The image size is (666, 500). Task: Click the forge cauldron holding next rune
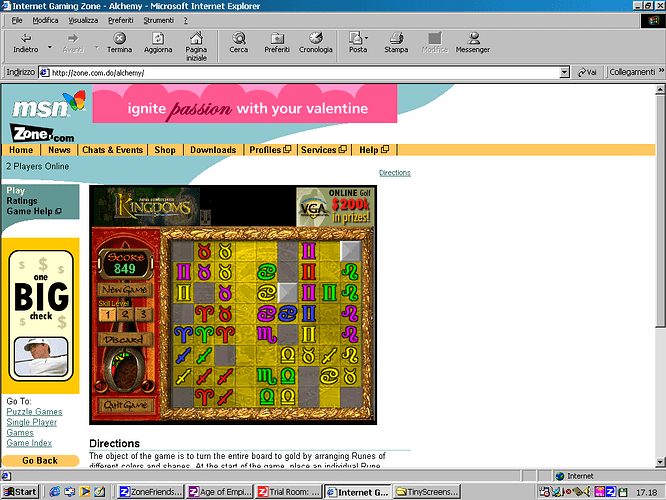tap(124, 370)
